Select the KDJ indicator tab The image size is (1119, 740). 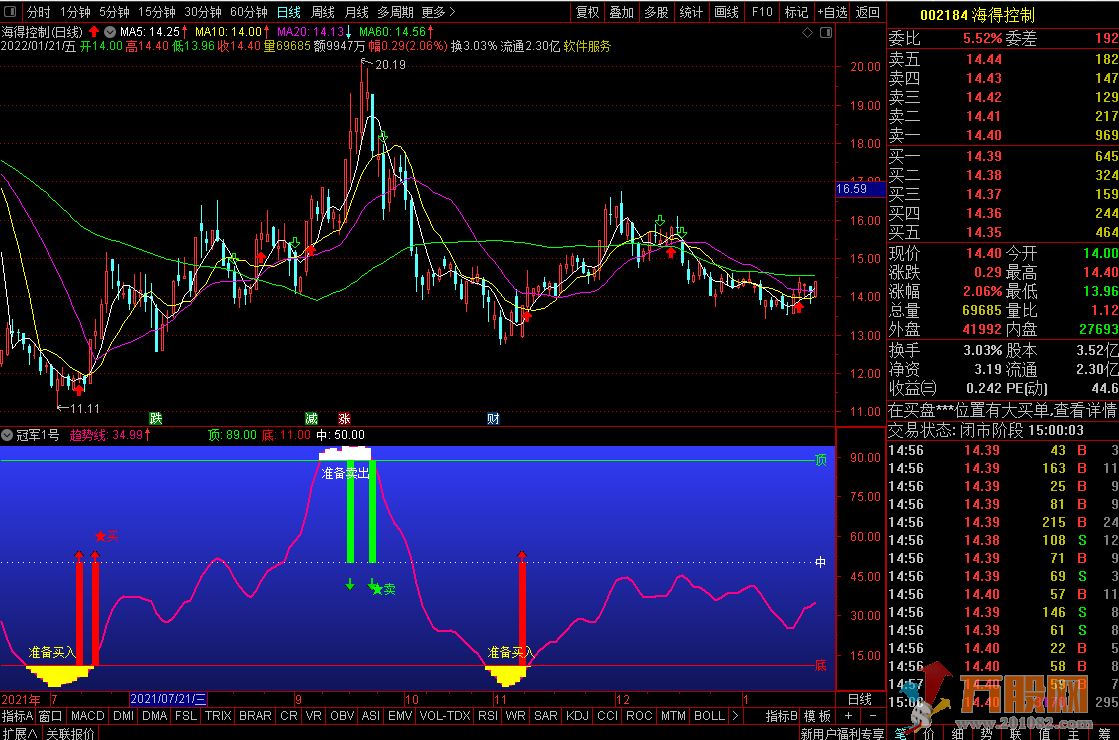(577, 716)
